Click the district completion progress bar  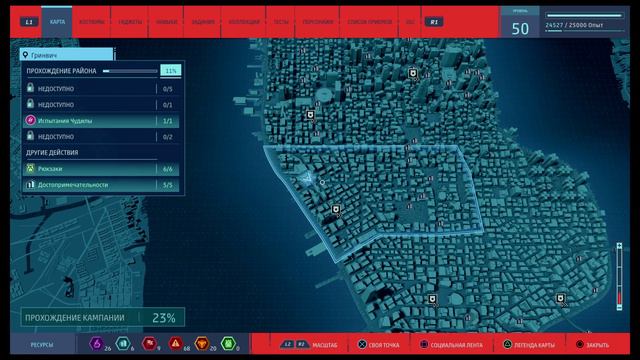(x=130, y=71)
